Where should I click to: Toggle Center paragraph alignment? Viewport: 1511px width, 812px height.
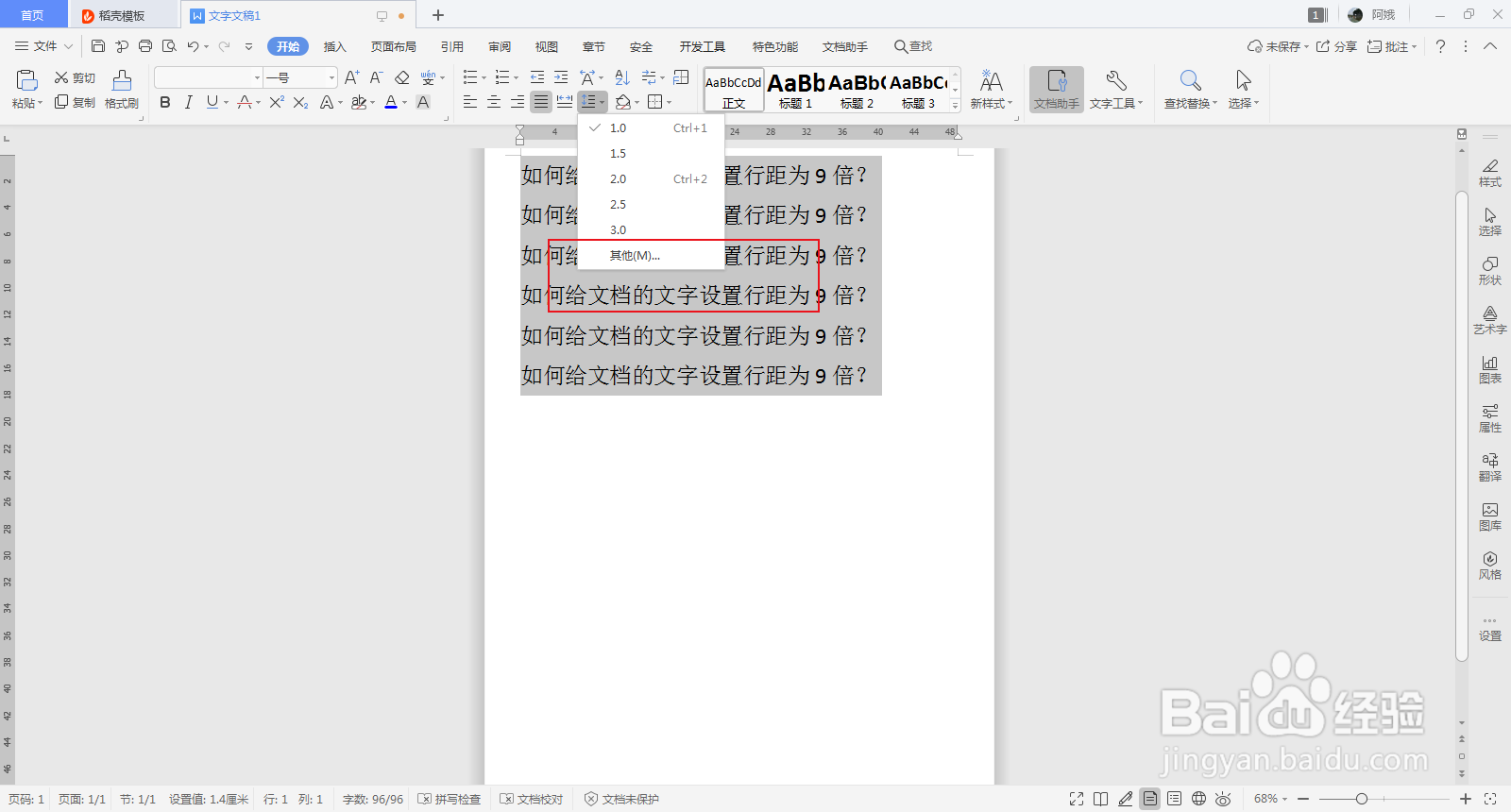494,102
